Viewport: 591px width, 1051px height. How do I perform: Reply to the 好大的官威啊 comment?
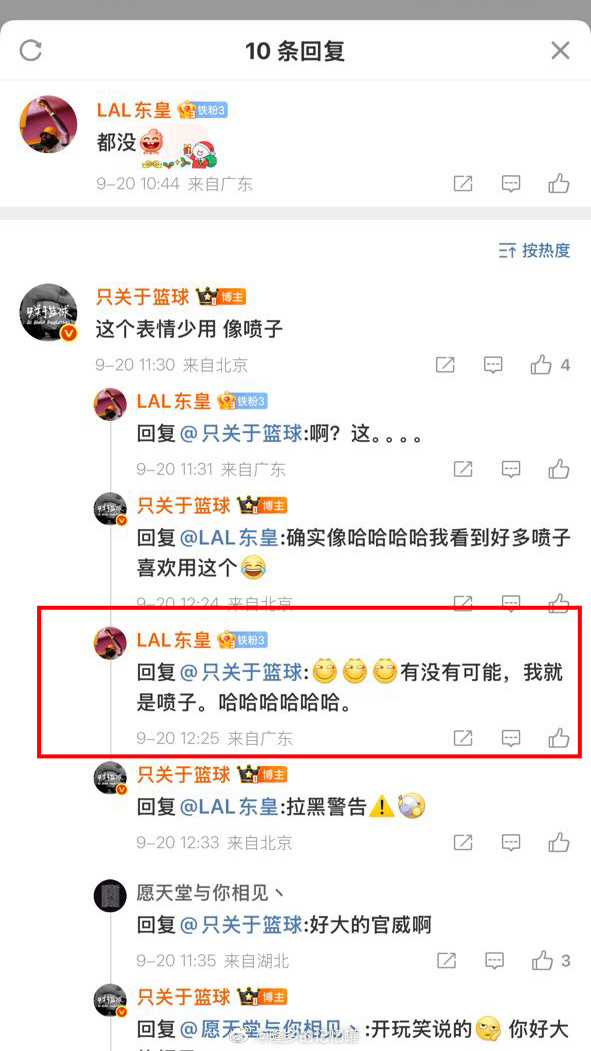493,961
